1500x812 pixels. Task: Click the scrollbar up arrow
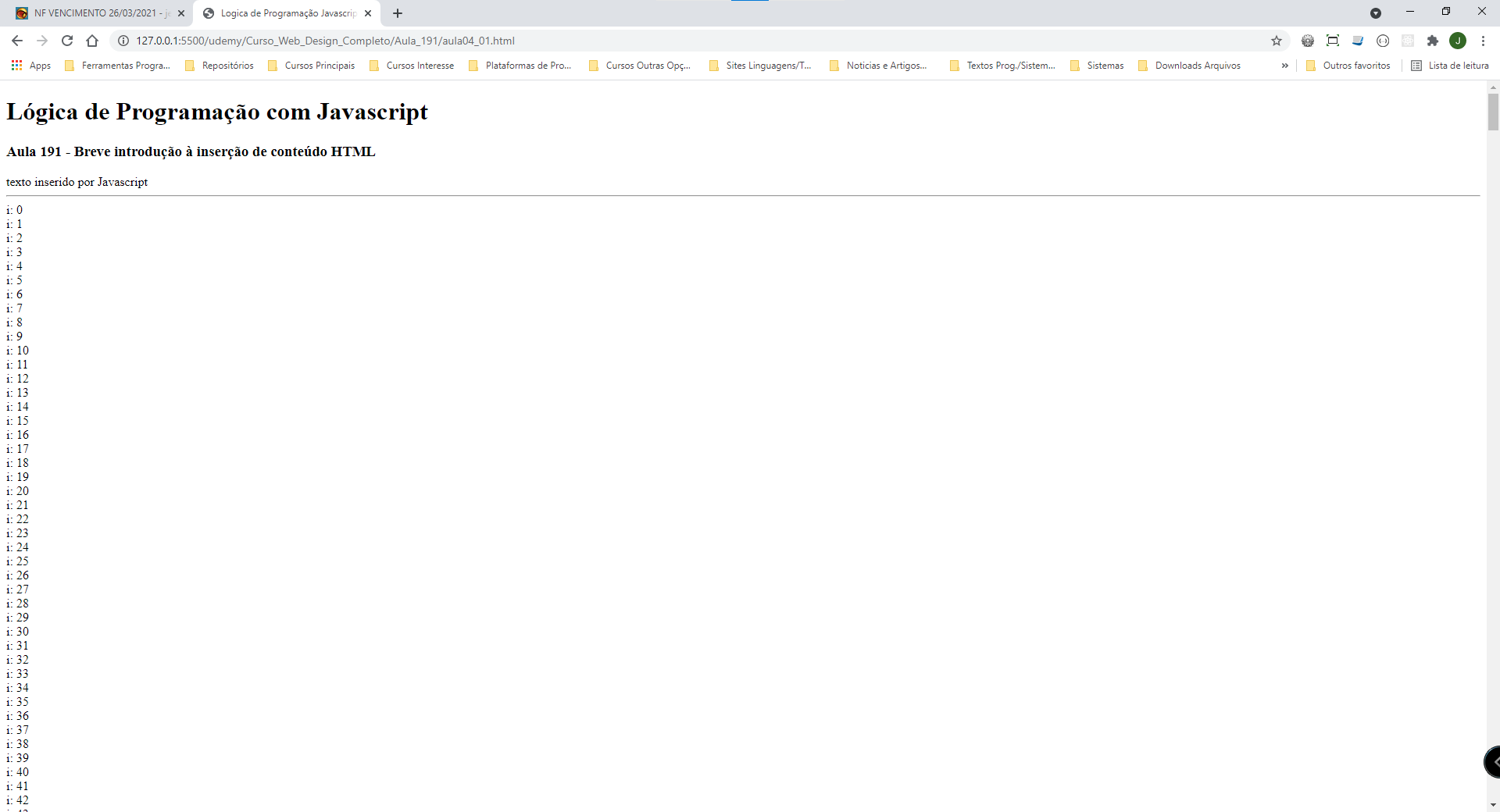coord(1493,87)
